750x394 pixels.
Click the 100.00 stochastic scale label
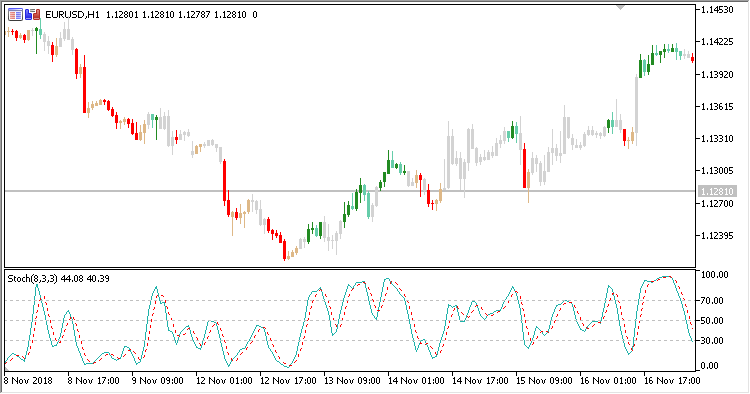coord(715,275)
